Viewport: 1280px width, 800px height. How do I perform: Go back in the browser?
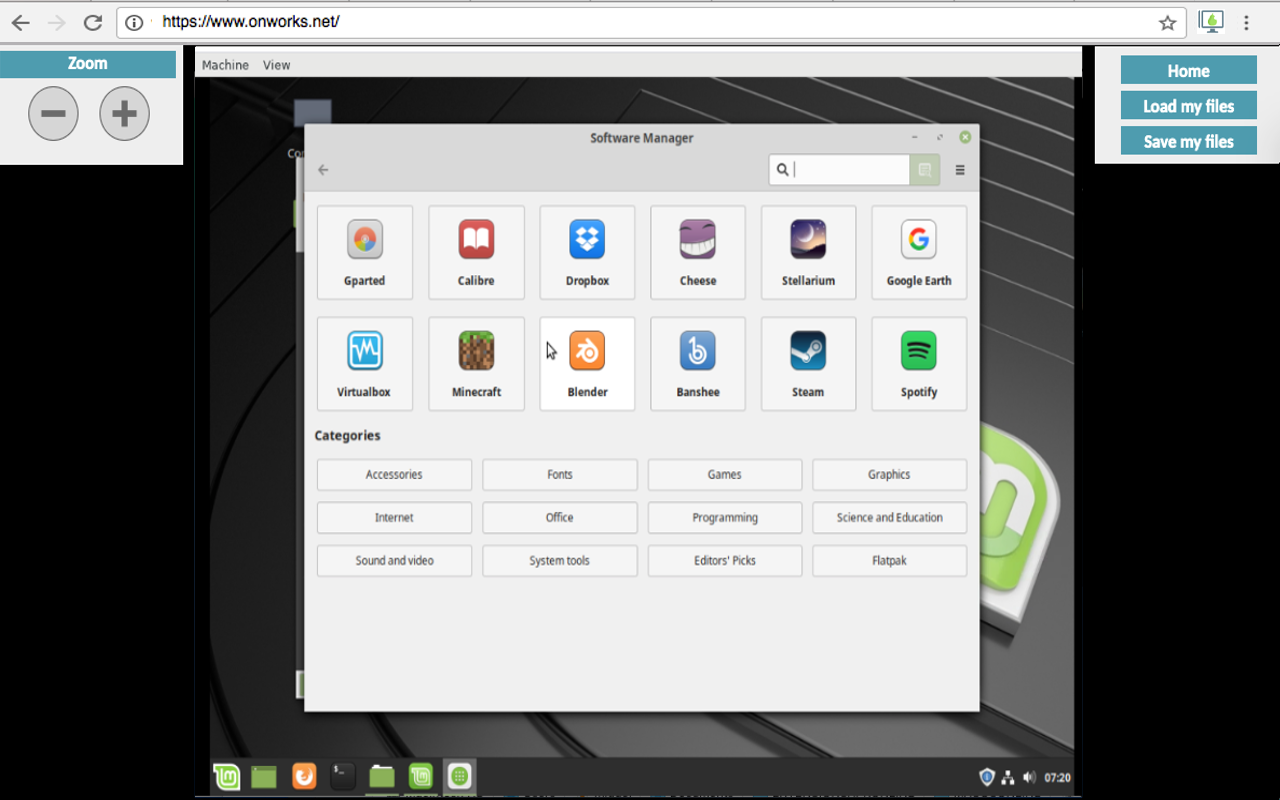pos(20,22)
